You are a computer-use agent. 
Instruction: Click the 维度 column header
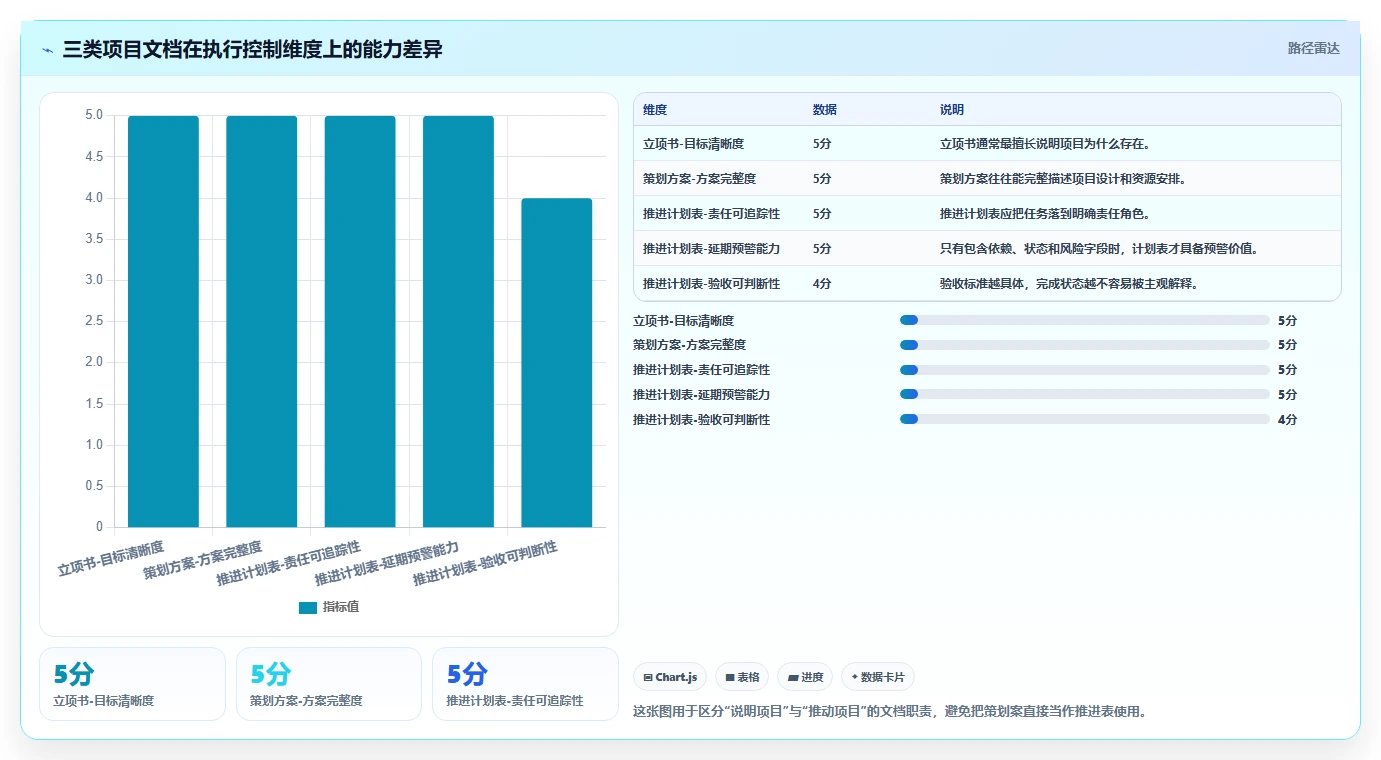click(655, 110)
